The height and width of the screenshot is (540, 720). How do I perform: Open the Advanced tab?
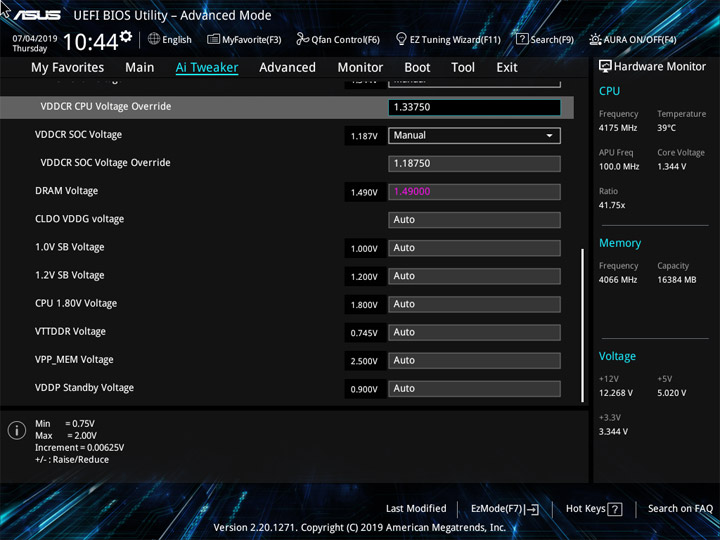[287, 68]
